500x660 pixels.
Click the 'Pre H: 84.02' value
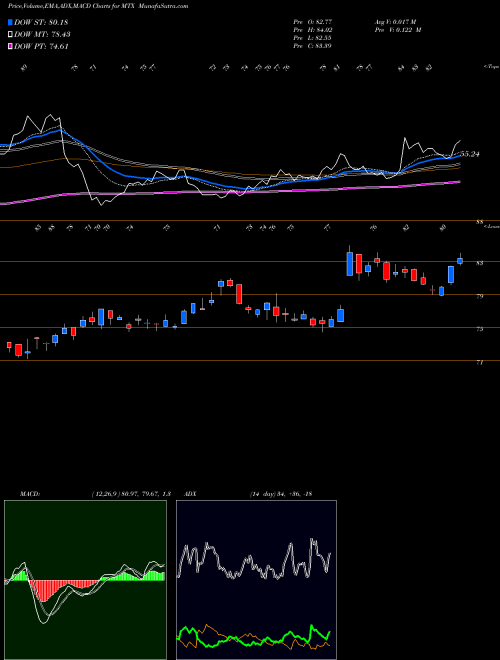coord(313,30)
